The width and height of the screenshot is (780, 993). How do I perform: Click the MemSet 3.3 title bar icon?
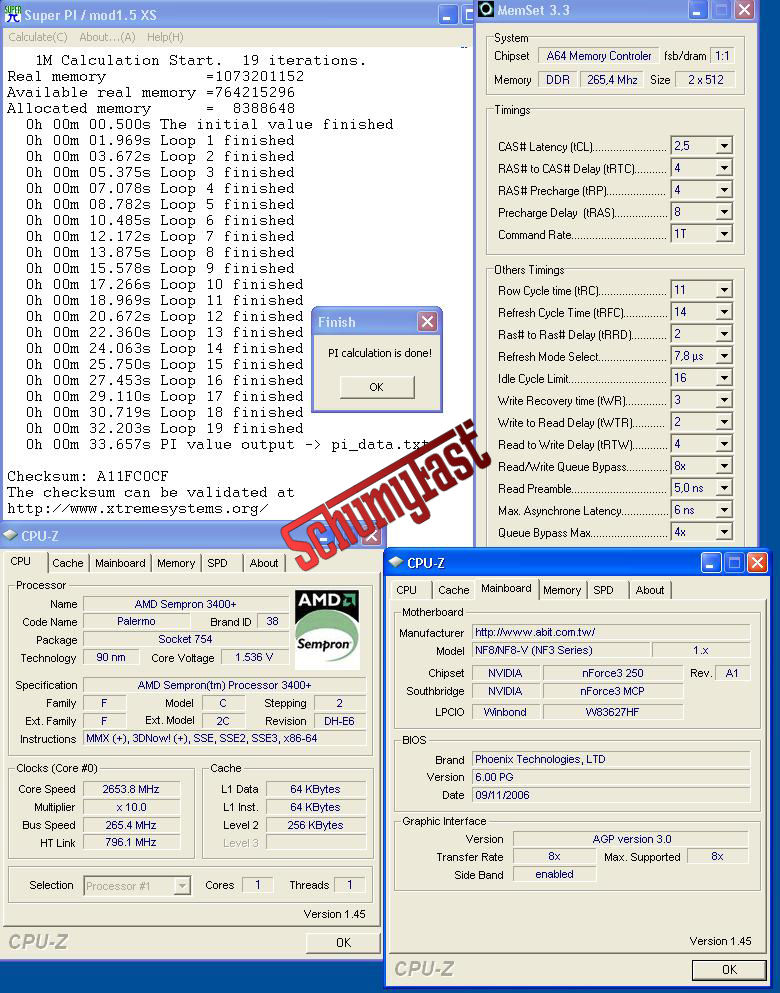[486, 9]
